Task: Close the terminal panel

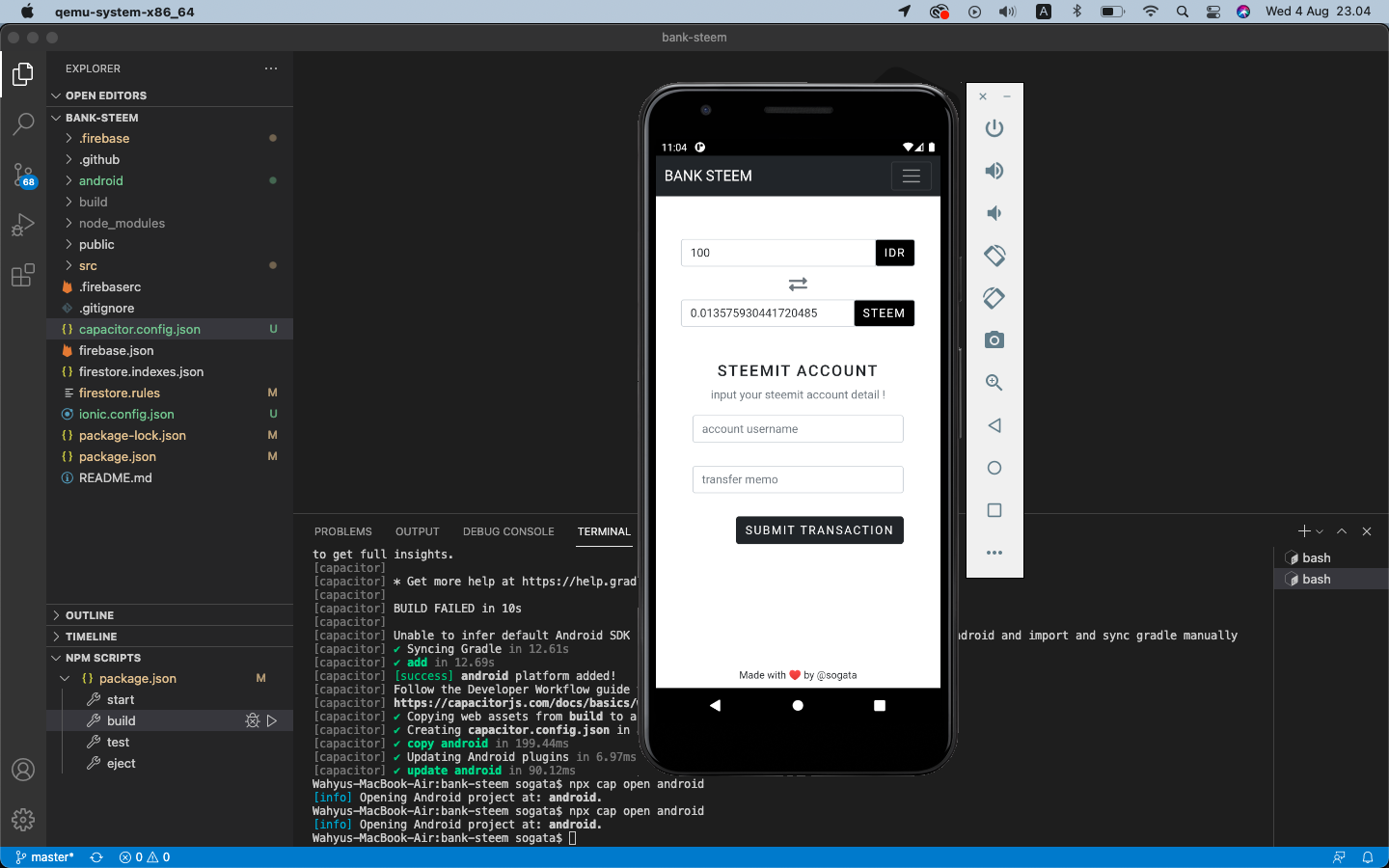Action: (1367, 531)
